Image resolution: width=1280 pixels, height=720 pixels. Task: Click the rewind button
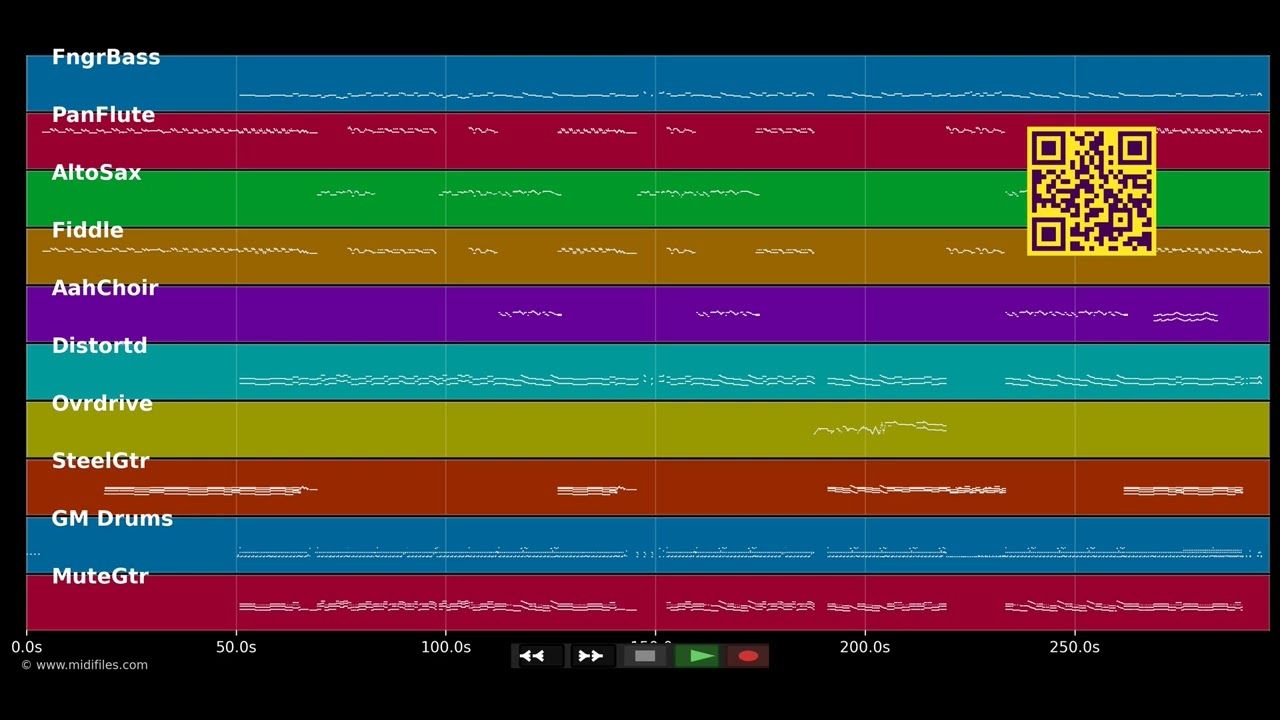(539, 656)
